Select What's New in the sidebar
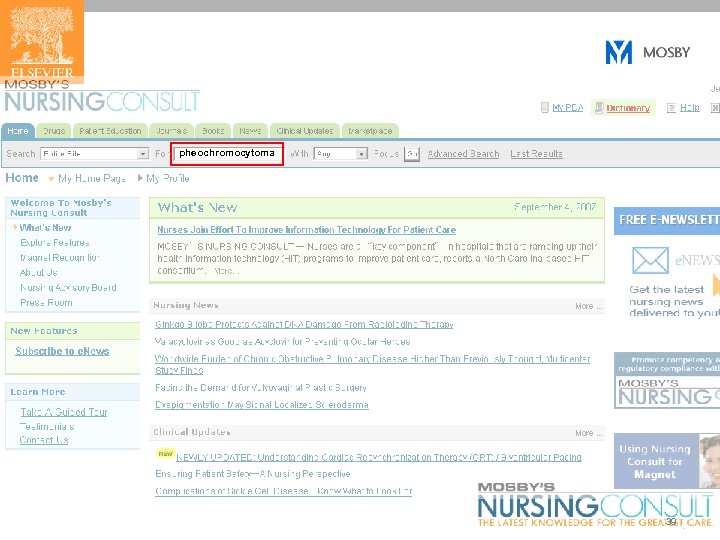Screen dimensions: 720x540 [x=45, y=228]
